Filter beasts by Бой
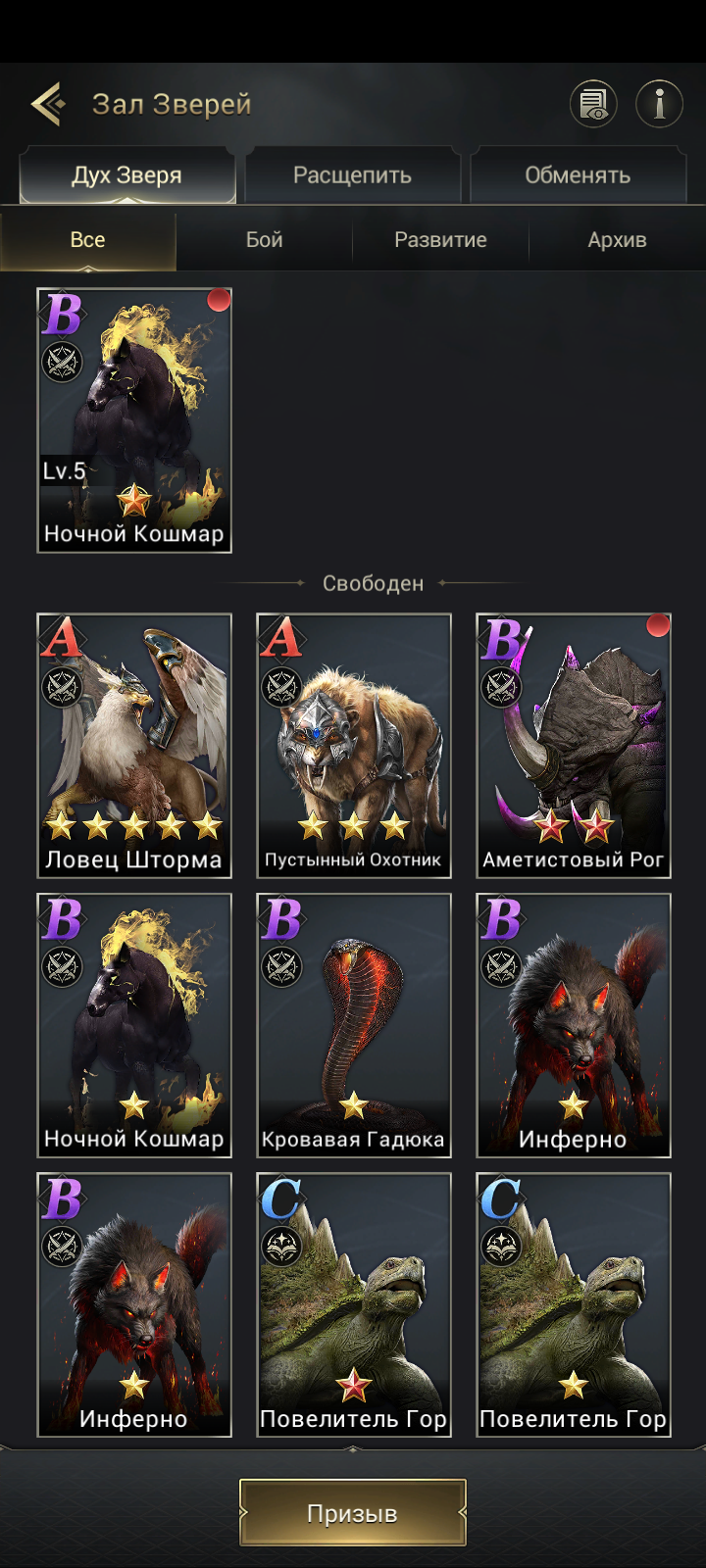This screenshot has width=706, height=1568. click(x=265, y=240)
